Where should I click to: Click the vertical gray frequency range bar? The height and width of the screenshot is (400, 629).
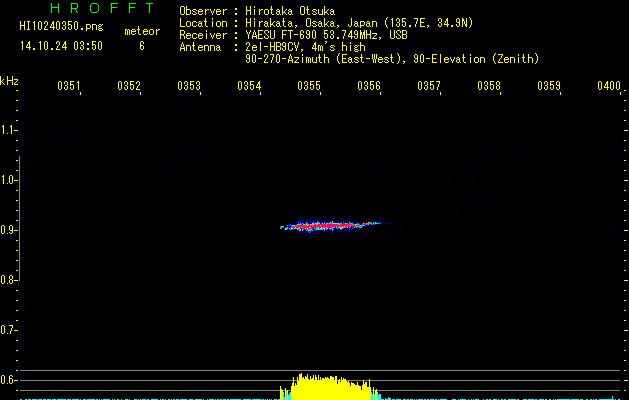(19, 218)
